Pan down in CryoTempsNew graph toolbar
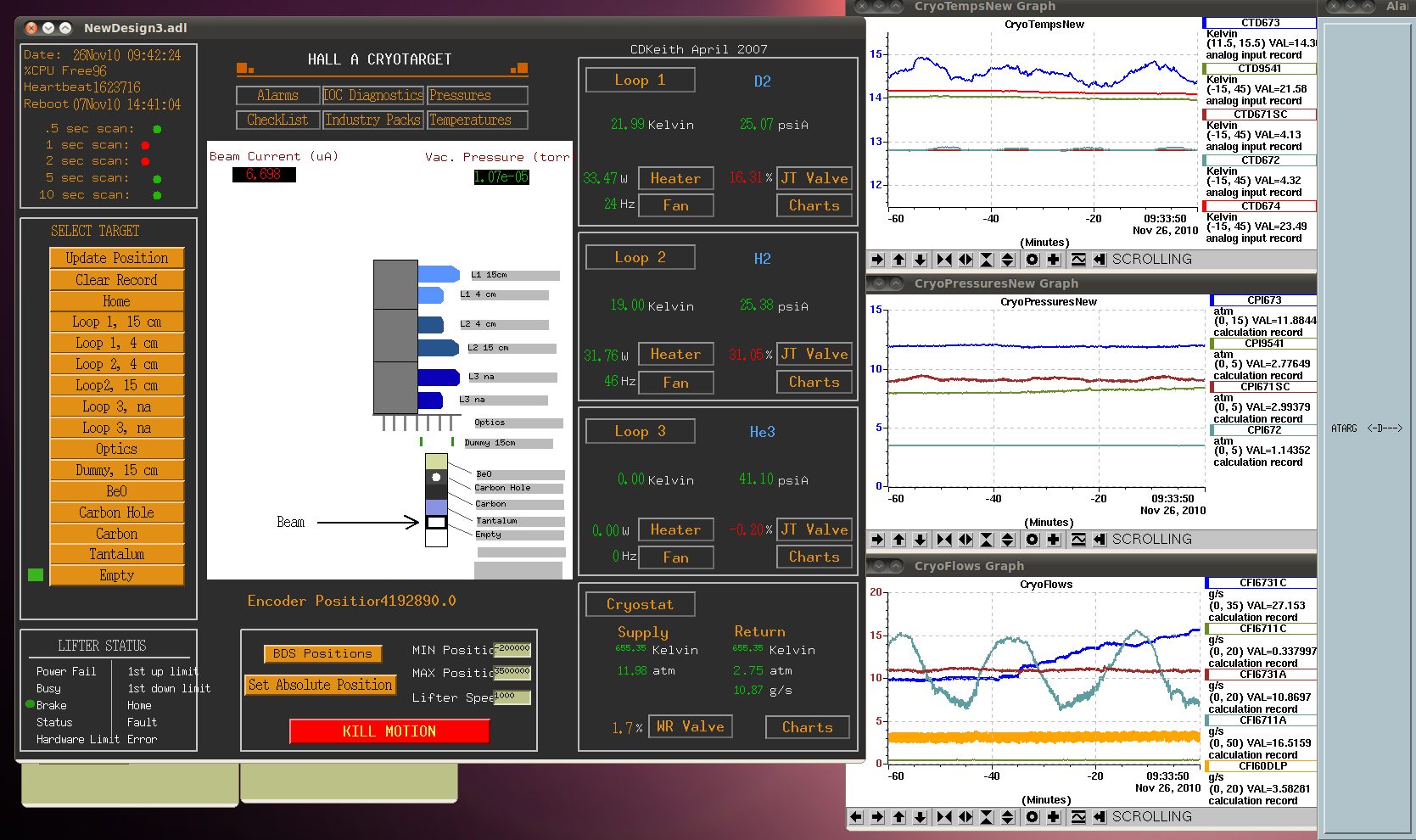Screen dimensions: 1416x840 [921, 260]
